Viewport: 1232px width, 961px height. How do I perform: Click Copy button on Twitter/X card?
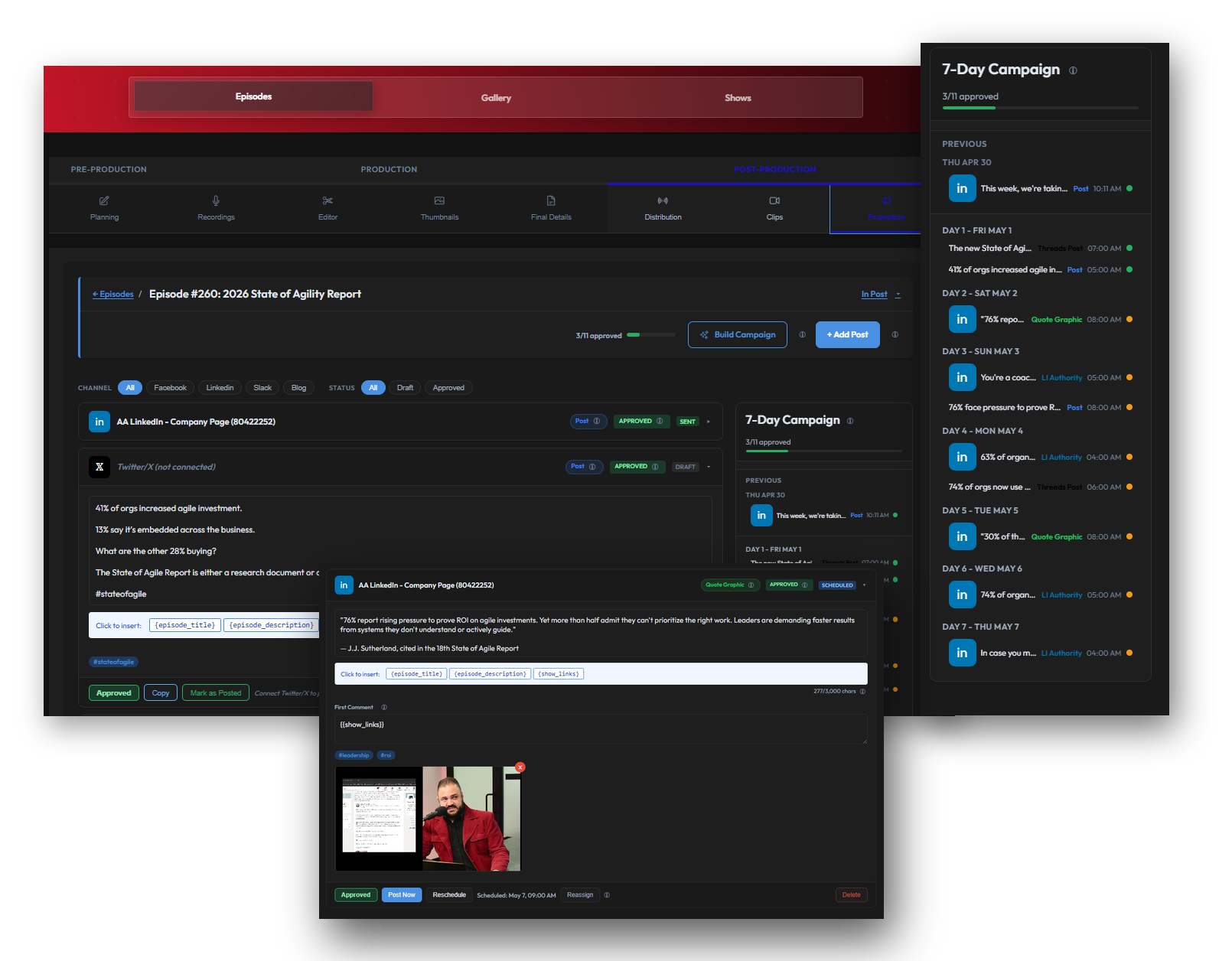(161, 693)
